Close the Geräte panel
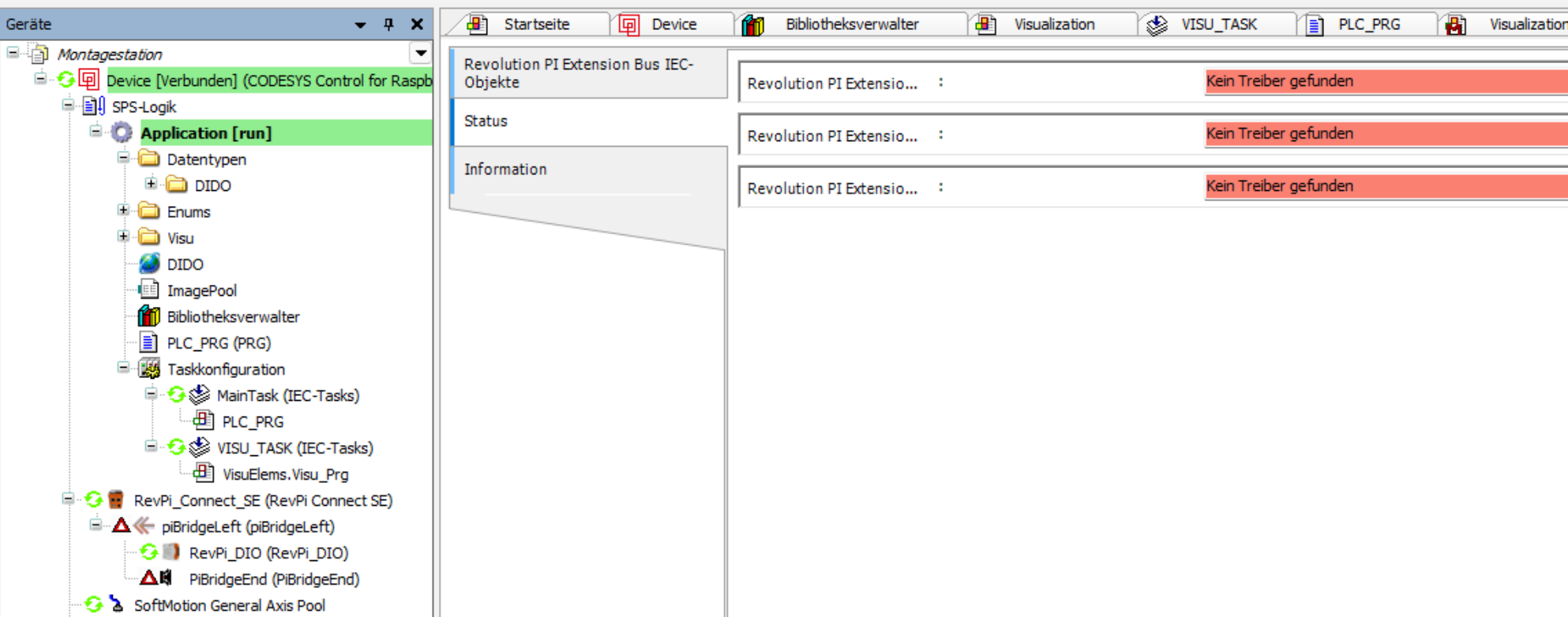This screenshot has height=617, width=1568. [x=417, y=24]
